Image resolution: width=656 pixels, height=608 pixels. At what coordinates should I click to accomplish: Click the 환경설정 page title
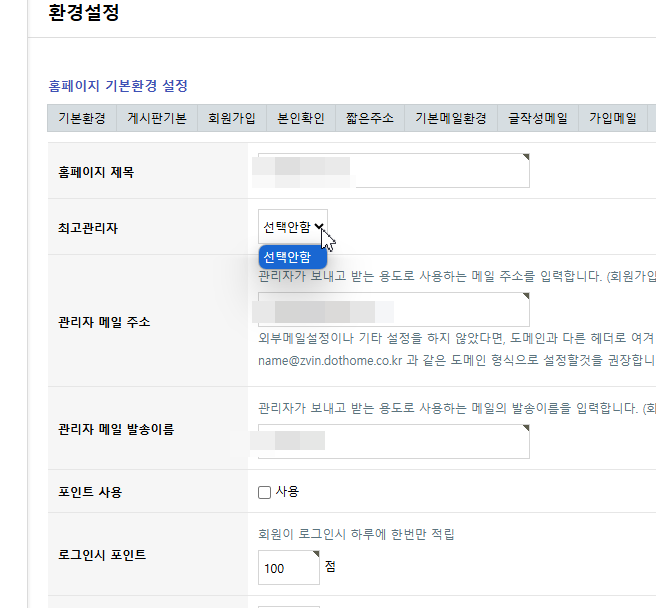tap(84, 14)
